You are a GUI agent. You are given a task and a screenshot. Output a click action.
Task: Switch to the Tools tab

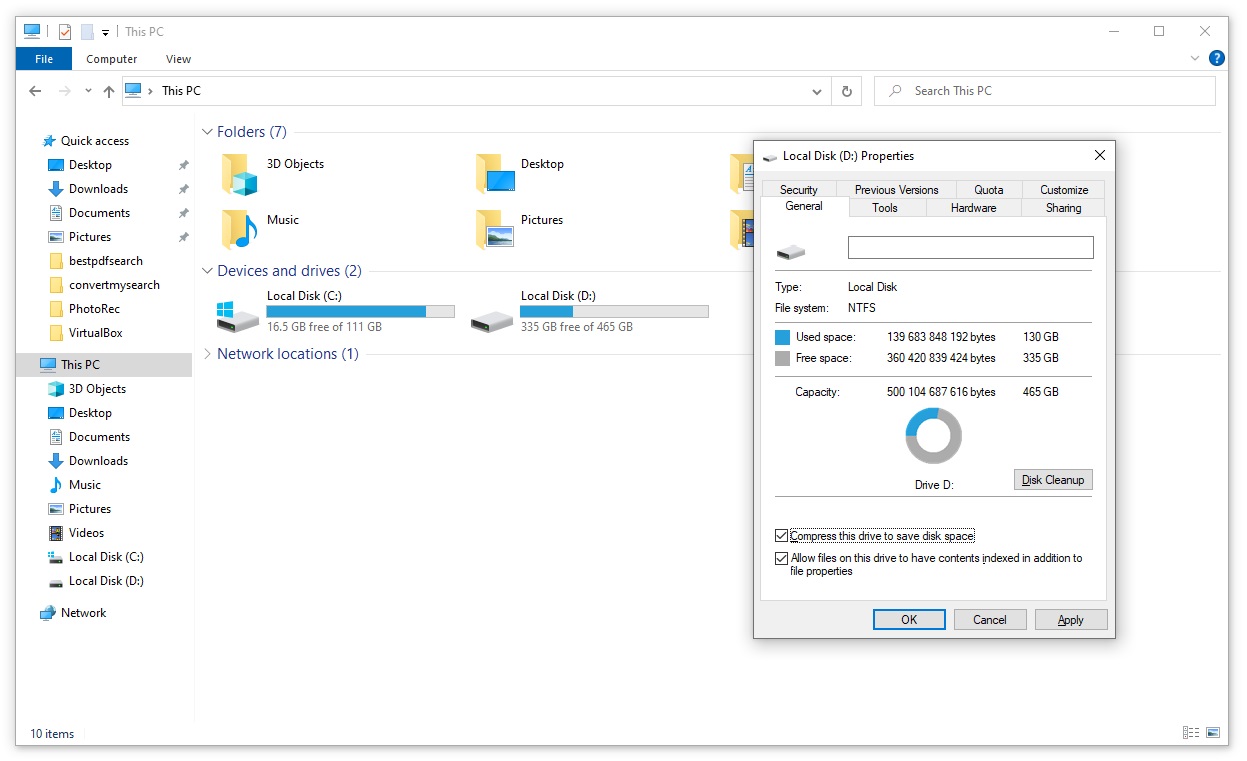pos(885,208)
